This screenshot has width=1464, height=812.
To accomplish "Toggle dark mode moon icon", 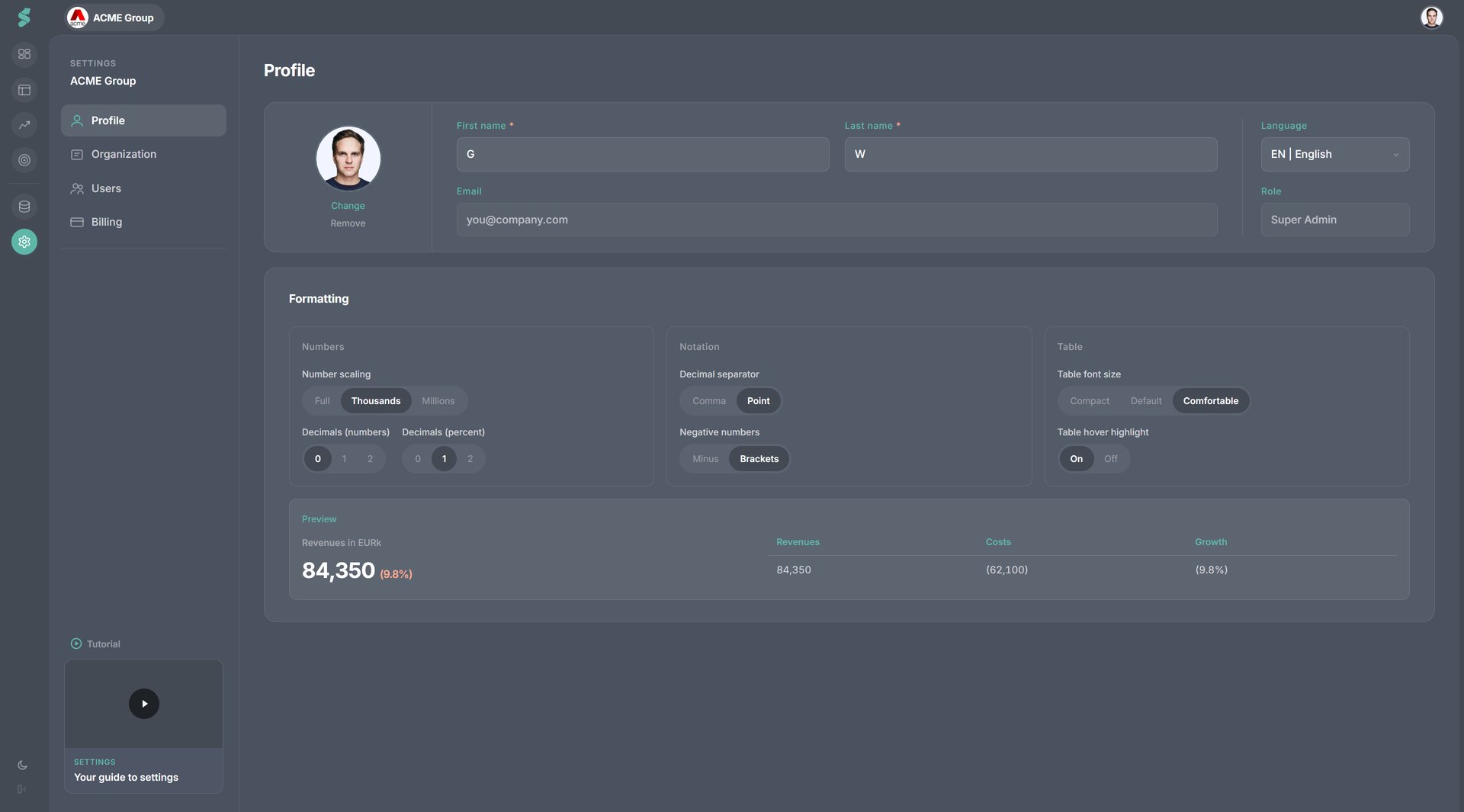I will [23, 765].
